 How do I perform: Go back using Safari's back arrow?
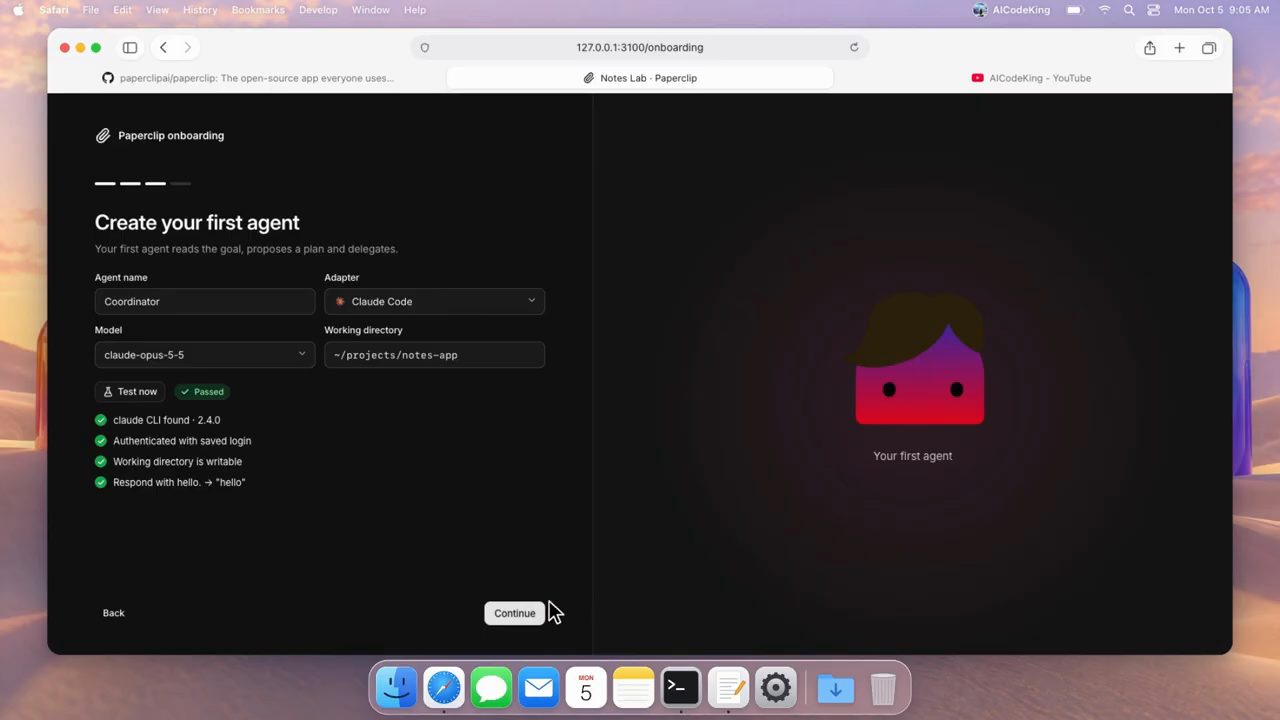tap(163, 47)
